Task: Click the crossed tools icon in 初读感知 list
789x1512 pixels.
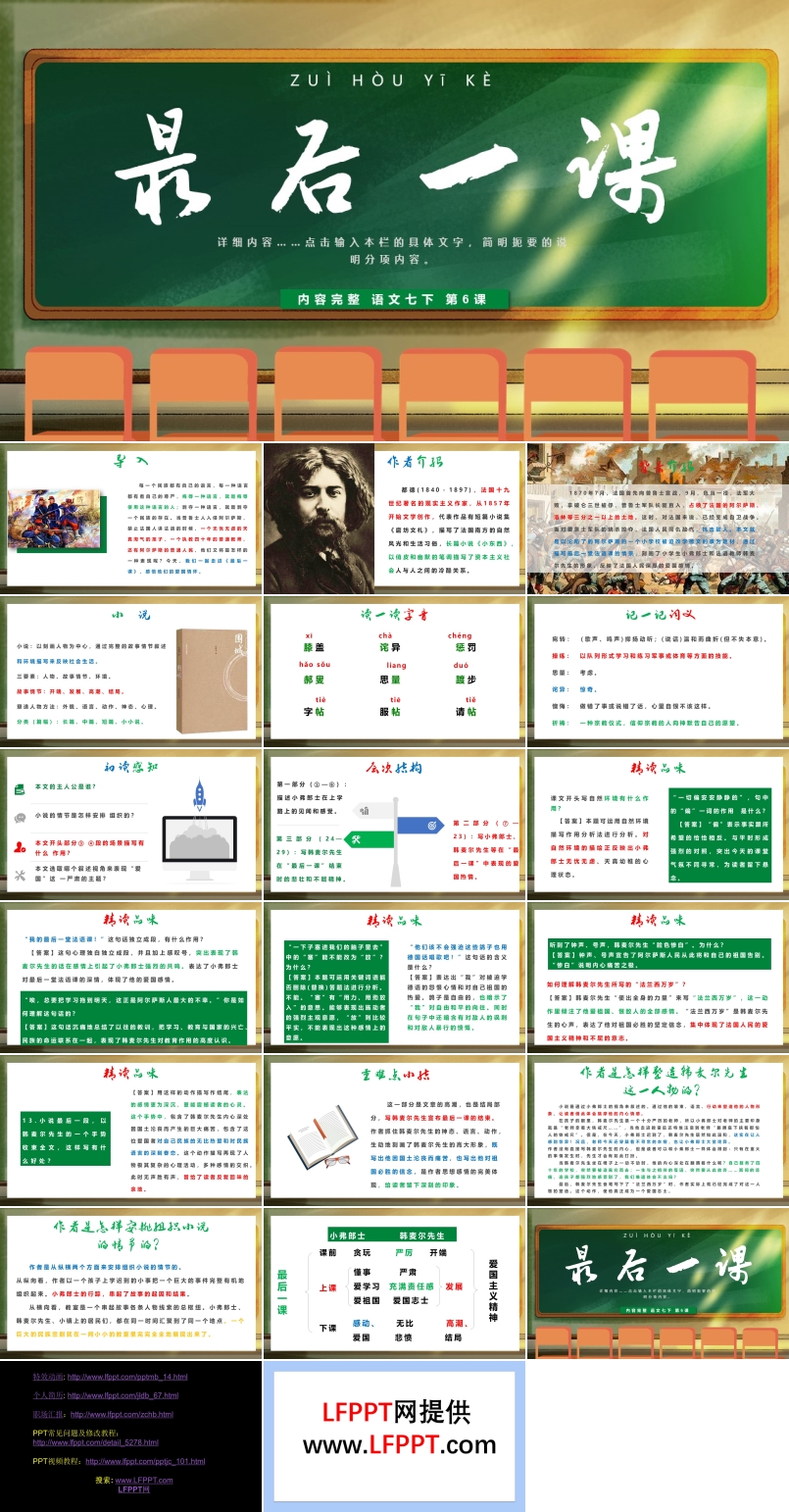Action: click(x=20, y=876)
